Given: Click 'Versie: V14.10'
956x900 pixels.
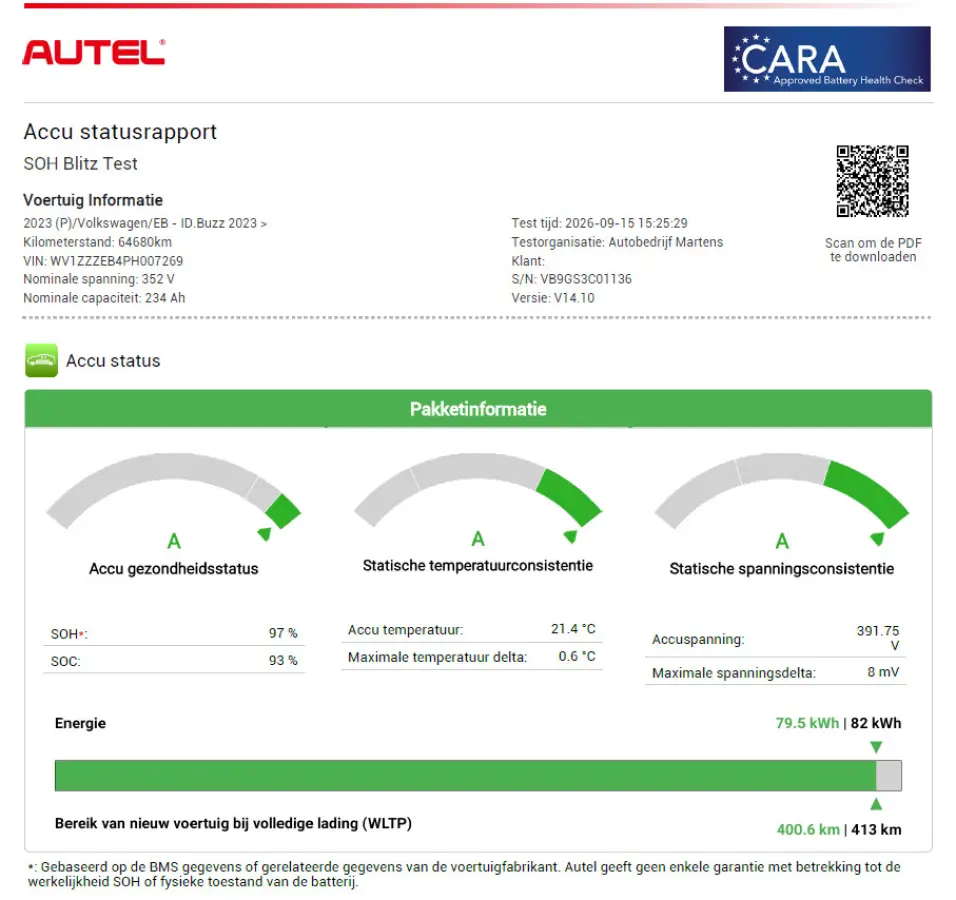Looking at the screenshot, I should click(553, 298).
